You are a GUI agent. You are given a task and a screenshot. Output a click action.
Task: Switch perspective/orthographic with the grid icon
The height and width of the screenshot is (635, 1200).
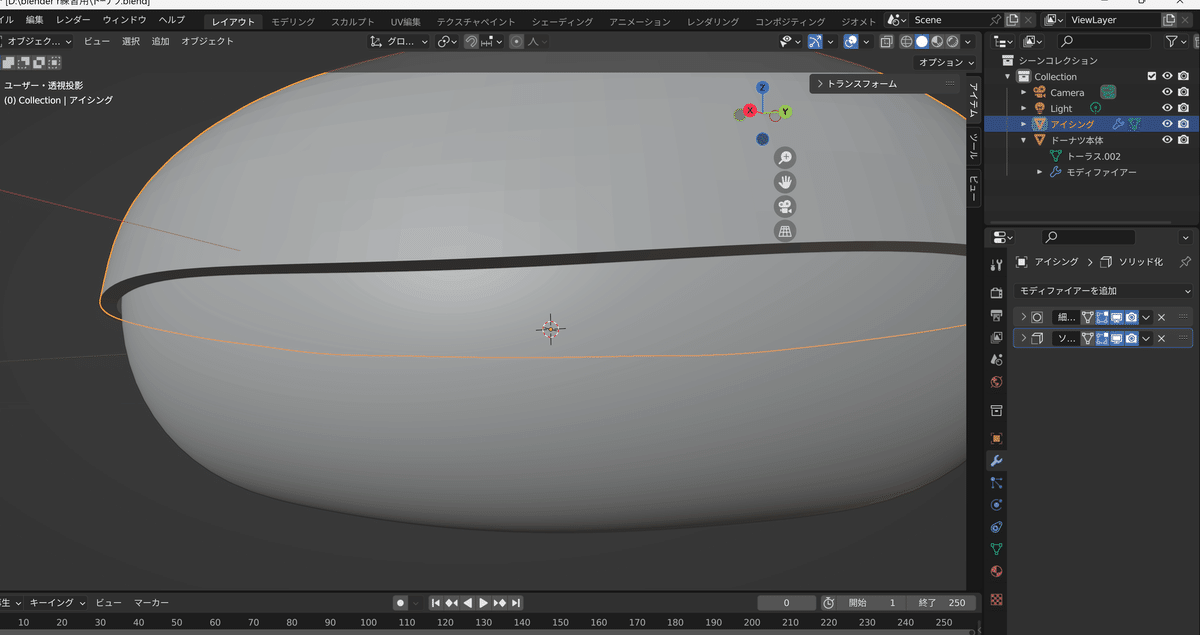(x=786, y=232)
